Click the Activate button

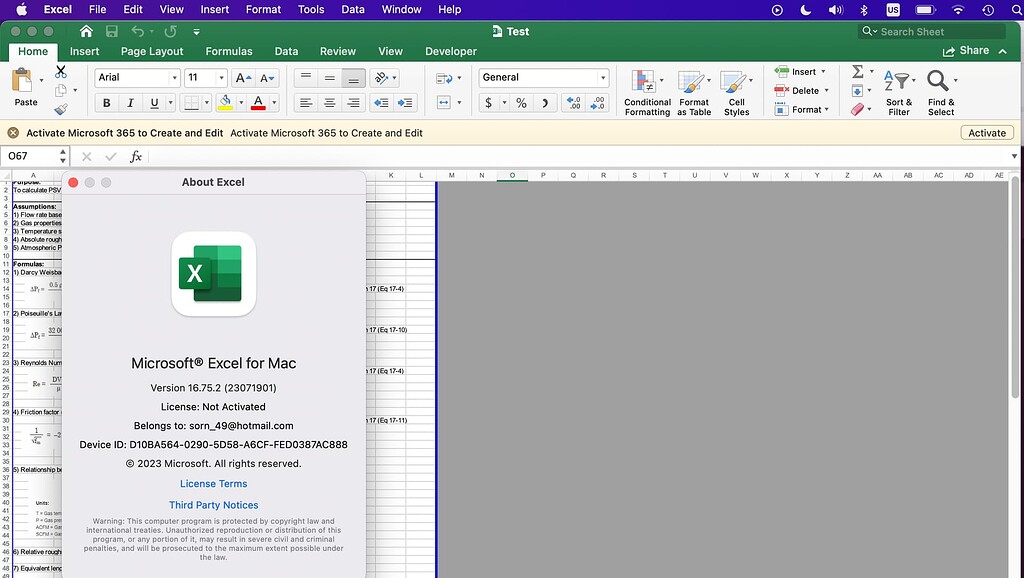(986, 132)
